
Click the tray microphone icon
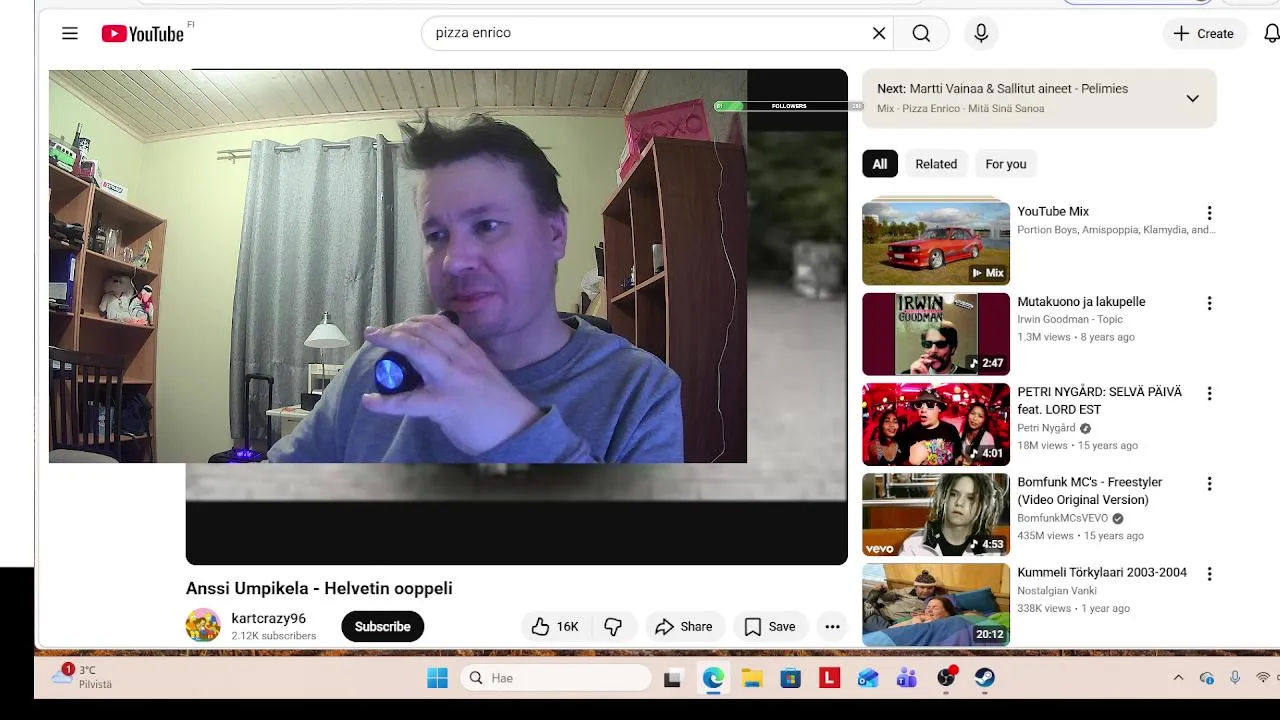pyautogui.click(x=1235, y=678)
